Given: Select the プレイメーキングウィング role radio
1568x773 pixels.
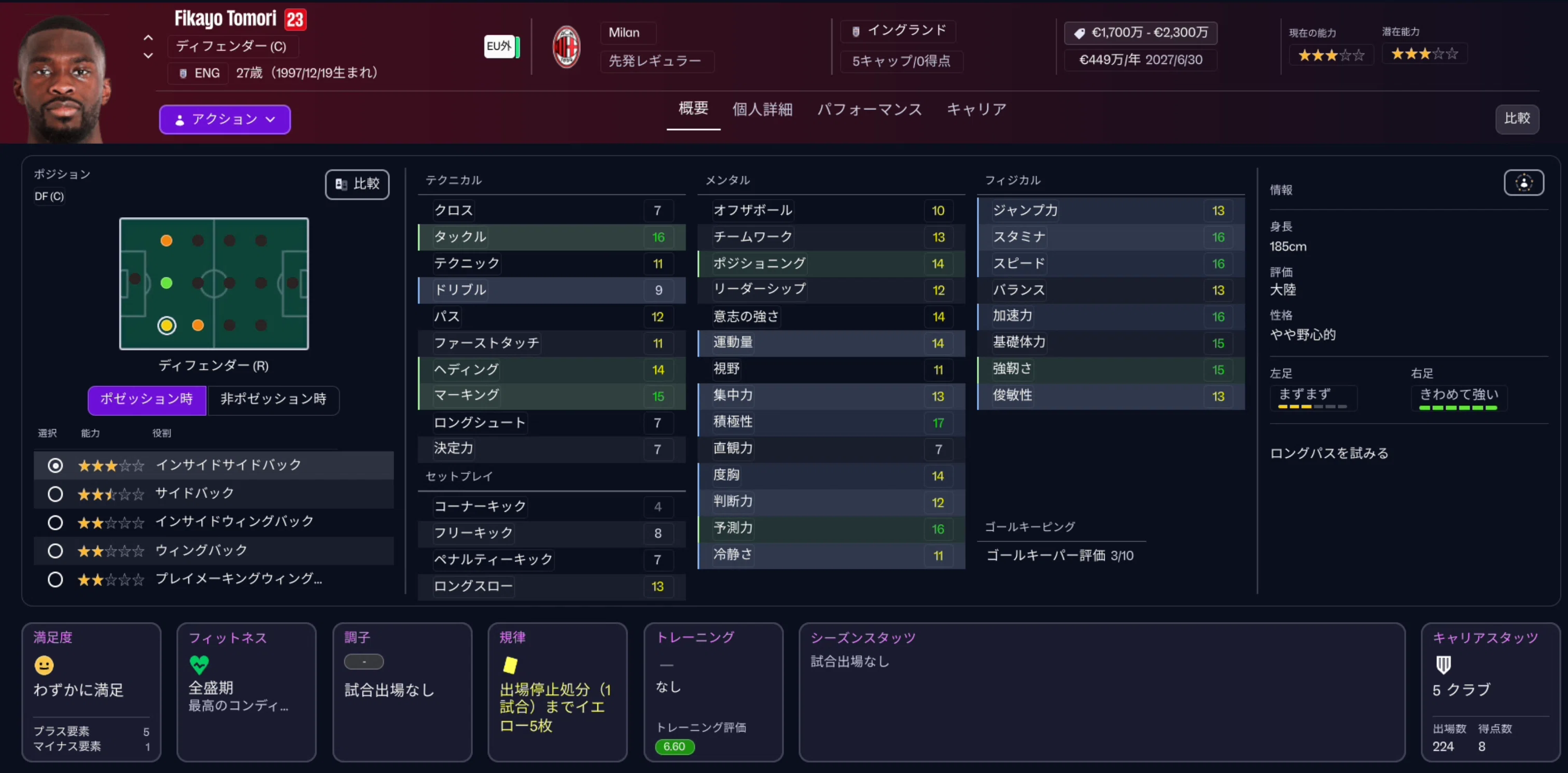Looking at the screenshot, I should tap(55, 580).
